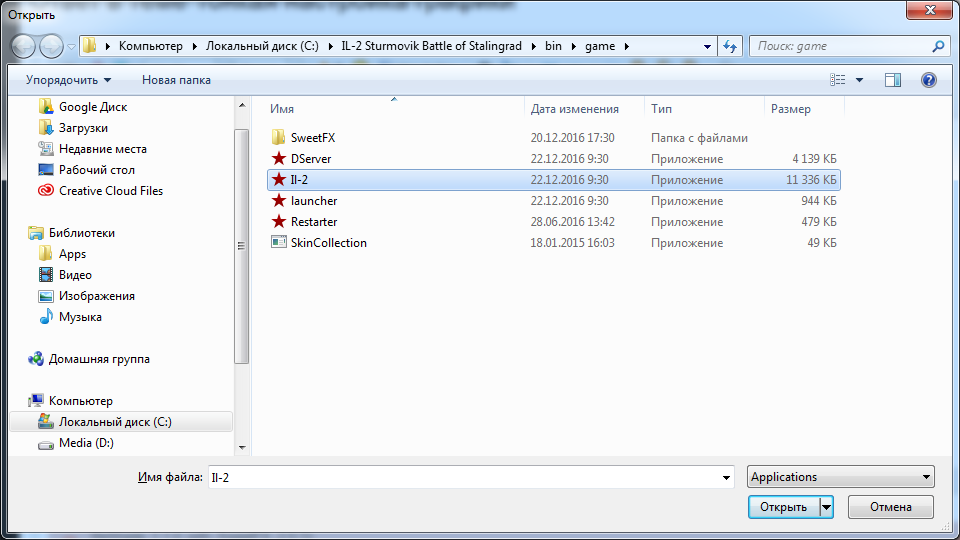Image resolution: width=960 pixels, height=540 pixels.
Task: Click the Домашняя группа icon
Action: point(36,359)
